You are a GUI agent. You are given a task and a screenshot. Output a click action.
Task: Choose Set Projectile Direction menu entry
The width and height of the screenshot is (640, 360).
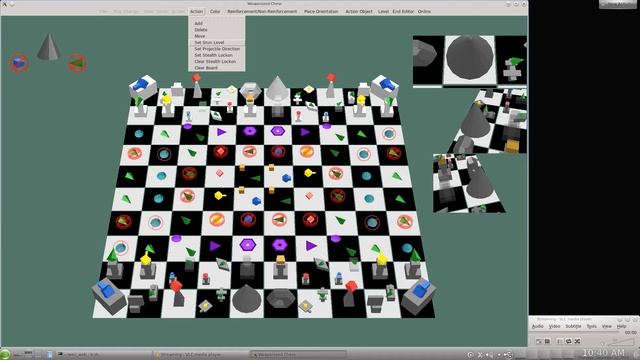(x=217, y=49)
